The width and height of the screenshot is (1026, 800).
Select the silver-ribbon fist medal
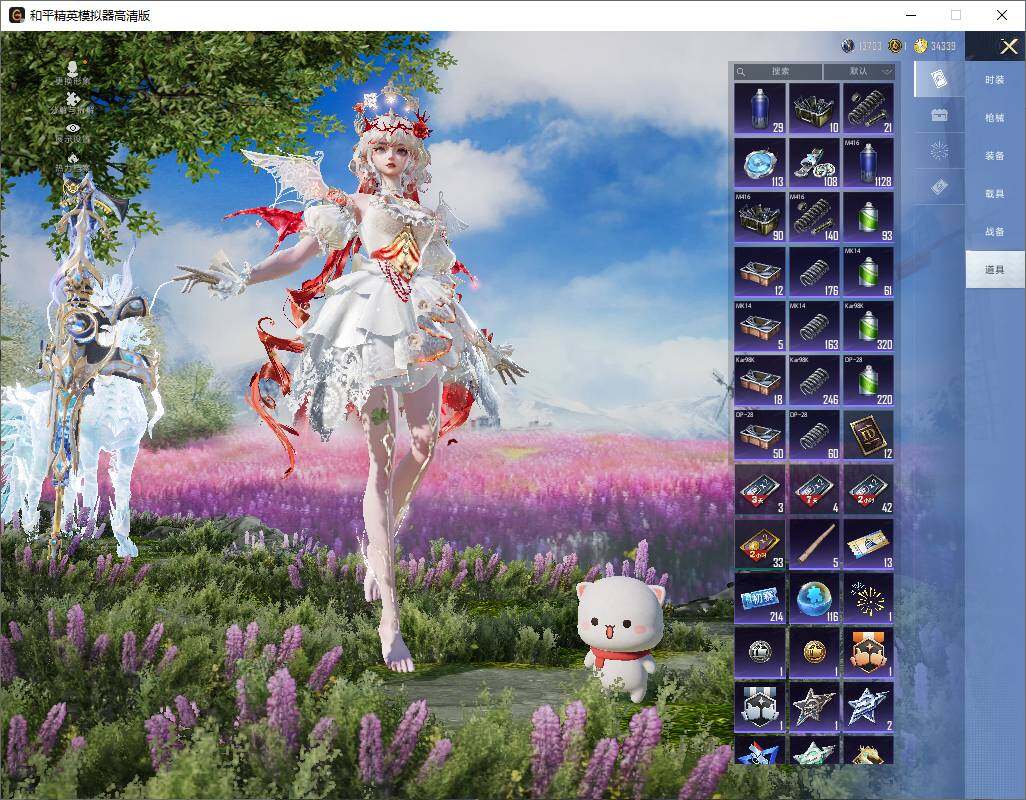[760, 708]
